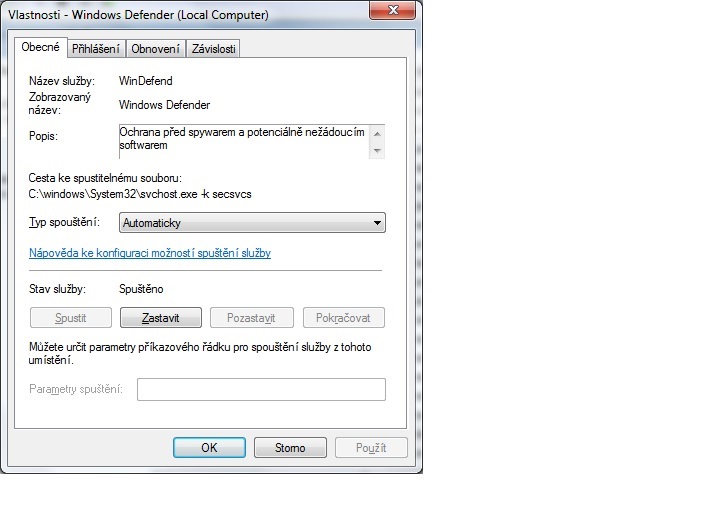This screenshot has width=718, height=509.
Task: Click the Pokračovat button
Action: coord(343,318)
